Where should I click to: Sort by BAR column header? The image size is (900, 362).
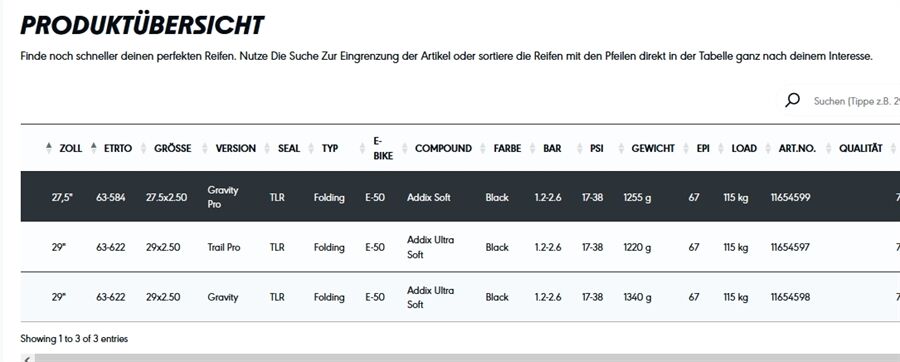tap(552, 148)
